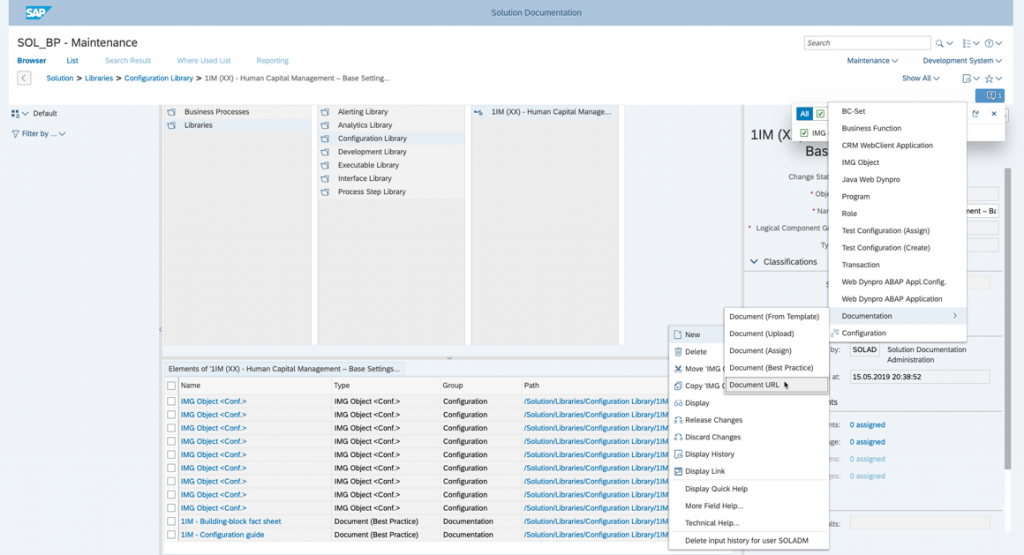Click into the Search input field

(x=867, y=43)
